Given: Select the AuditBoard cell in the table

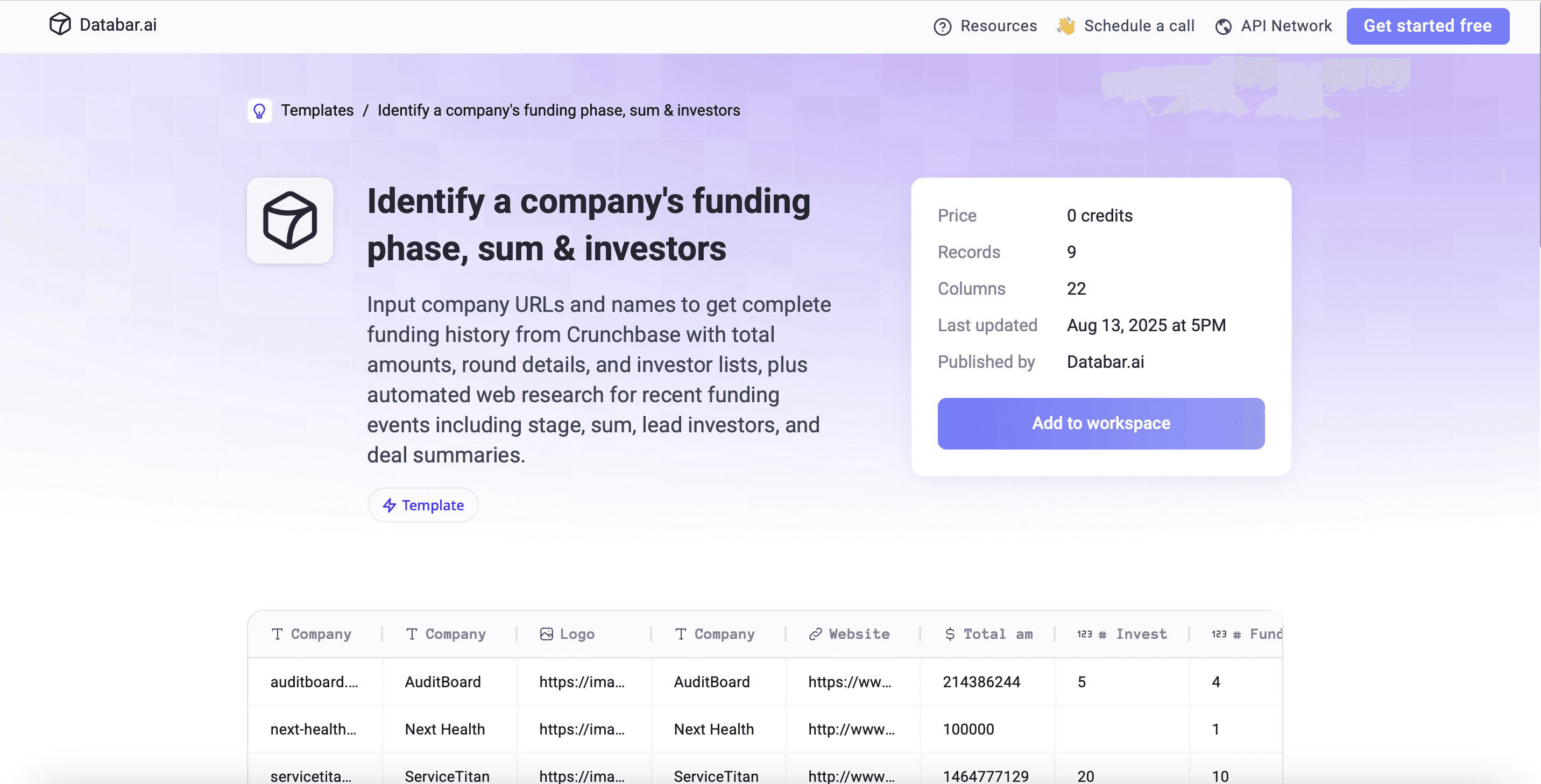Looking at the screenshot, I should (443, 681).
